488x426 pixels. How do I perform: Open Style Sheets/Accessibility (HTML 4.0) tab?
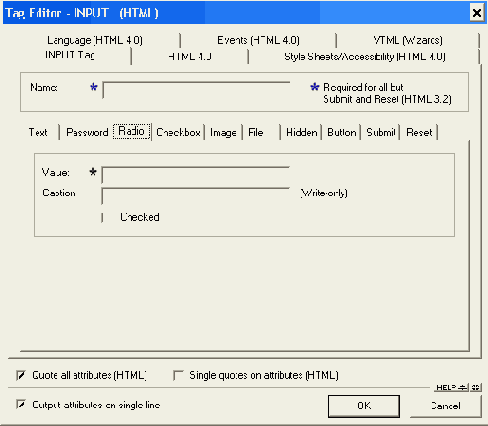pos(365,56)
